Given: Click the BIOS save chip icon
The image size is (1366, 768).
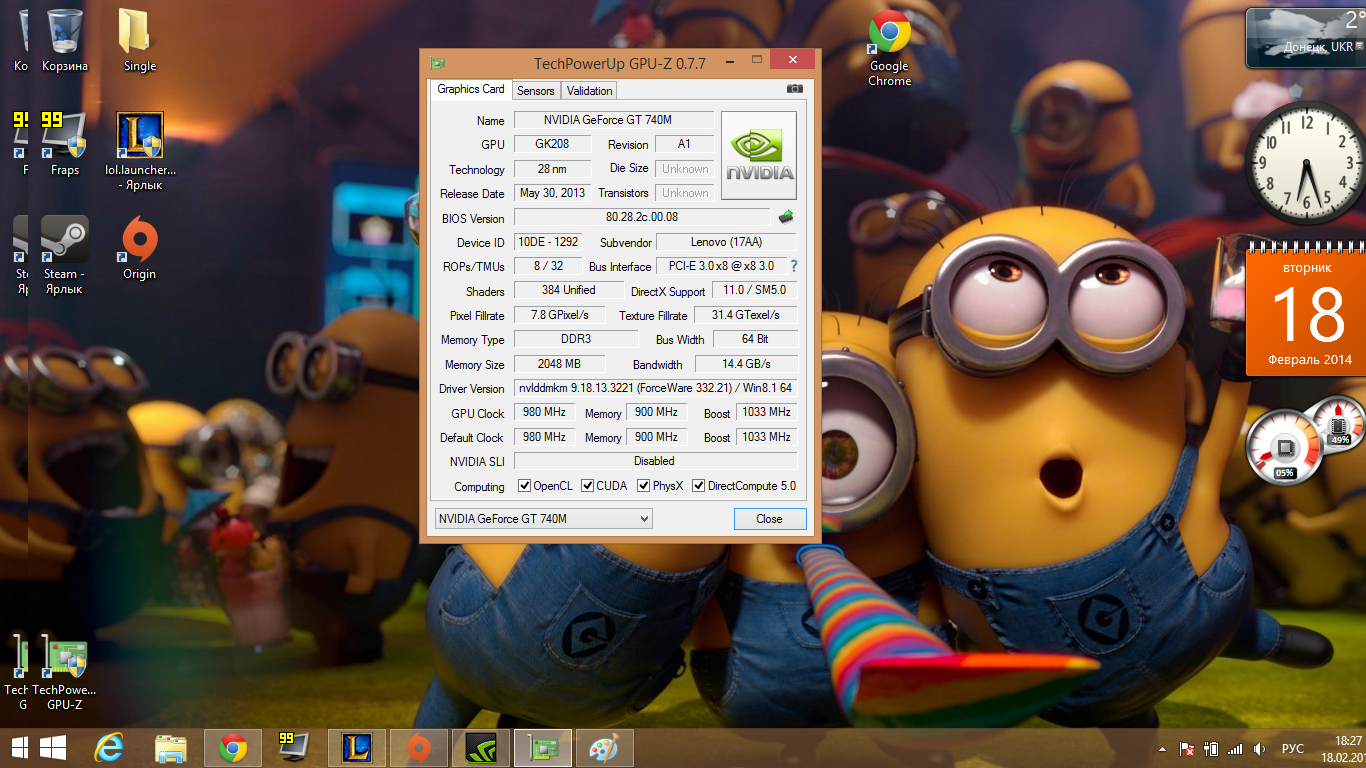Looking at the screenshot, I should pos(786,217).
